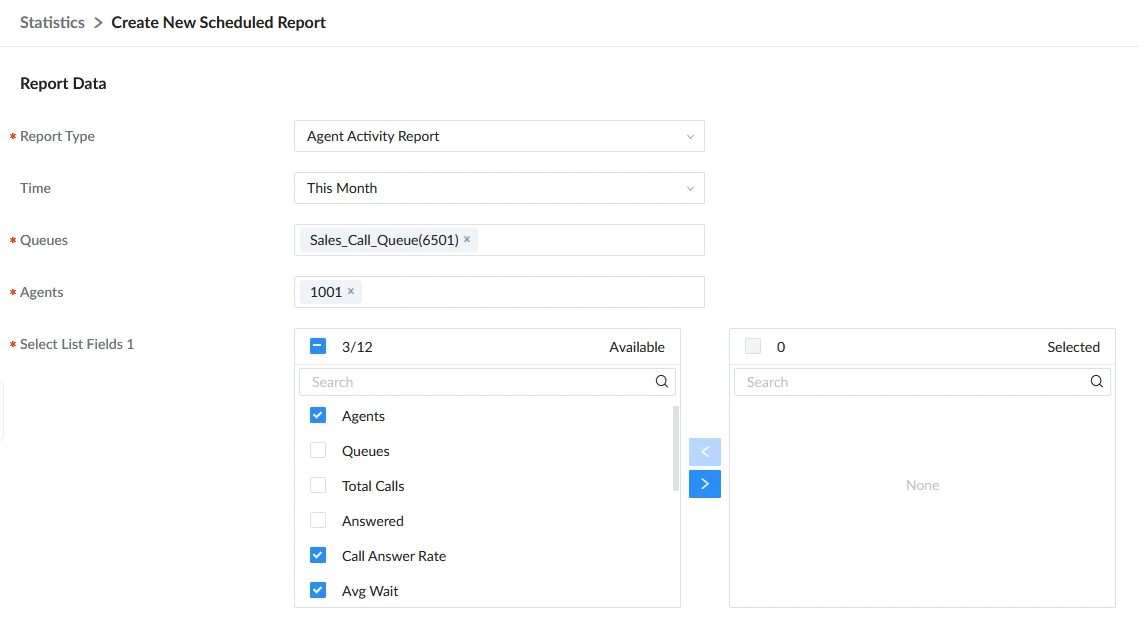The image size is (1139, 625).
Task: Uncheck the Agents field checkbox
Action: pos(317,415)
